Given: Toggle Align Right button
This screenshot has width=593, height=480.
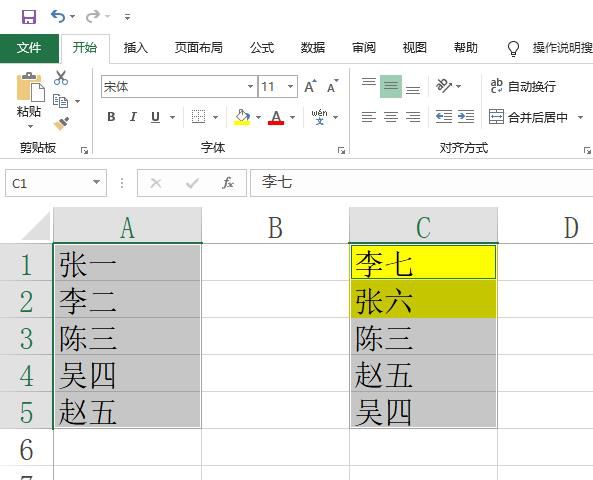Looking at the screenshot, I should pos(413,117).
